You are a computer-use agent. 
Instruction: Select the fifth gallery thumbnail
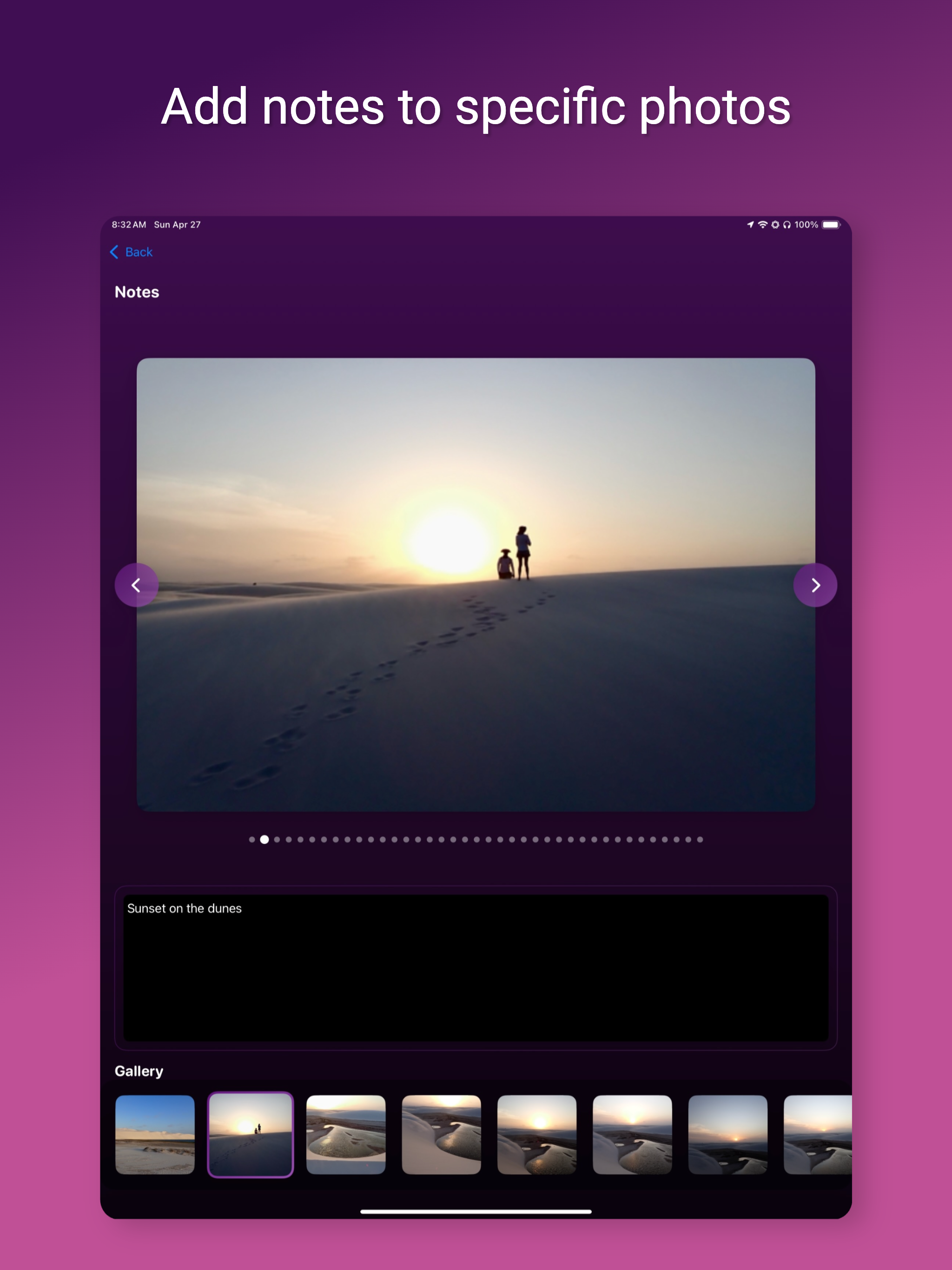tap(537, 1135)
